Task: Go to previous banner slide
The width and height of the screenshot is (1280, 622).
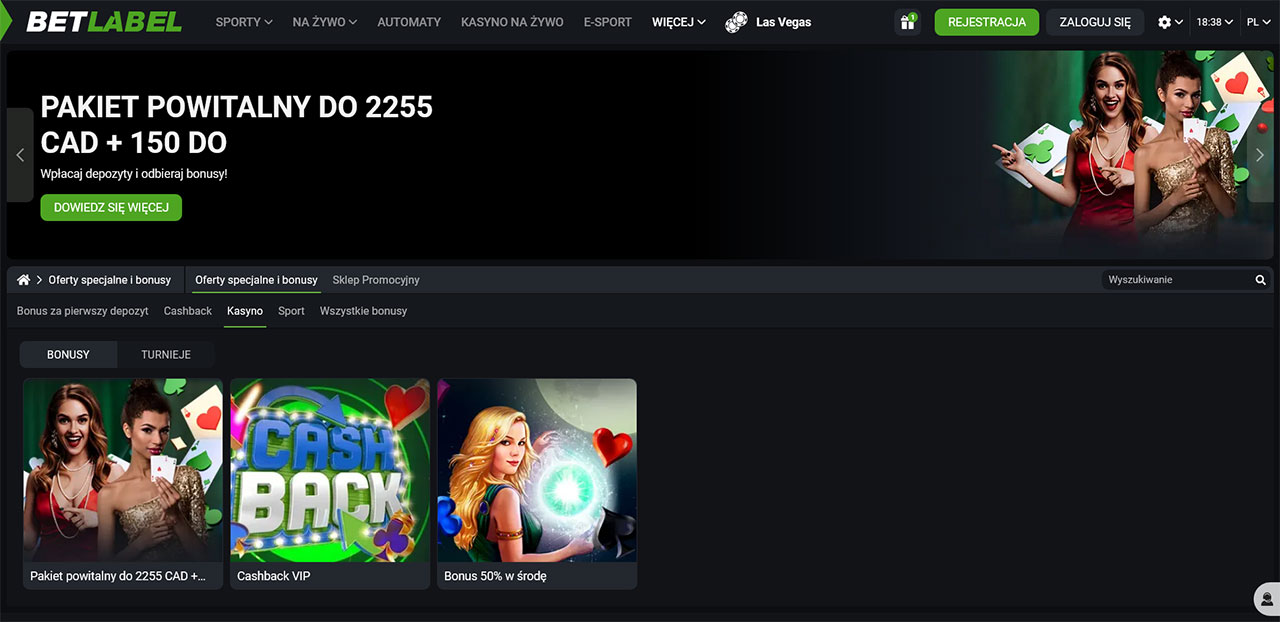Action: click(20, 155)
